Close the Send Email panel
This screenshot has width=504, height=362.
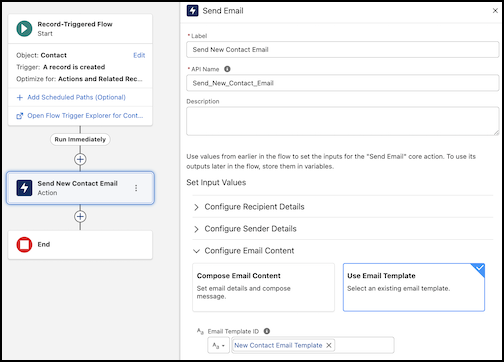tap(495, 11)
